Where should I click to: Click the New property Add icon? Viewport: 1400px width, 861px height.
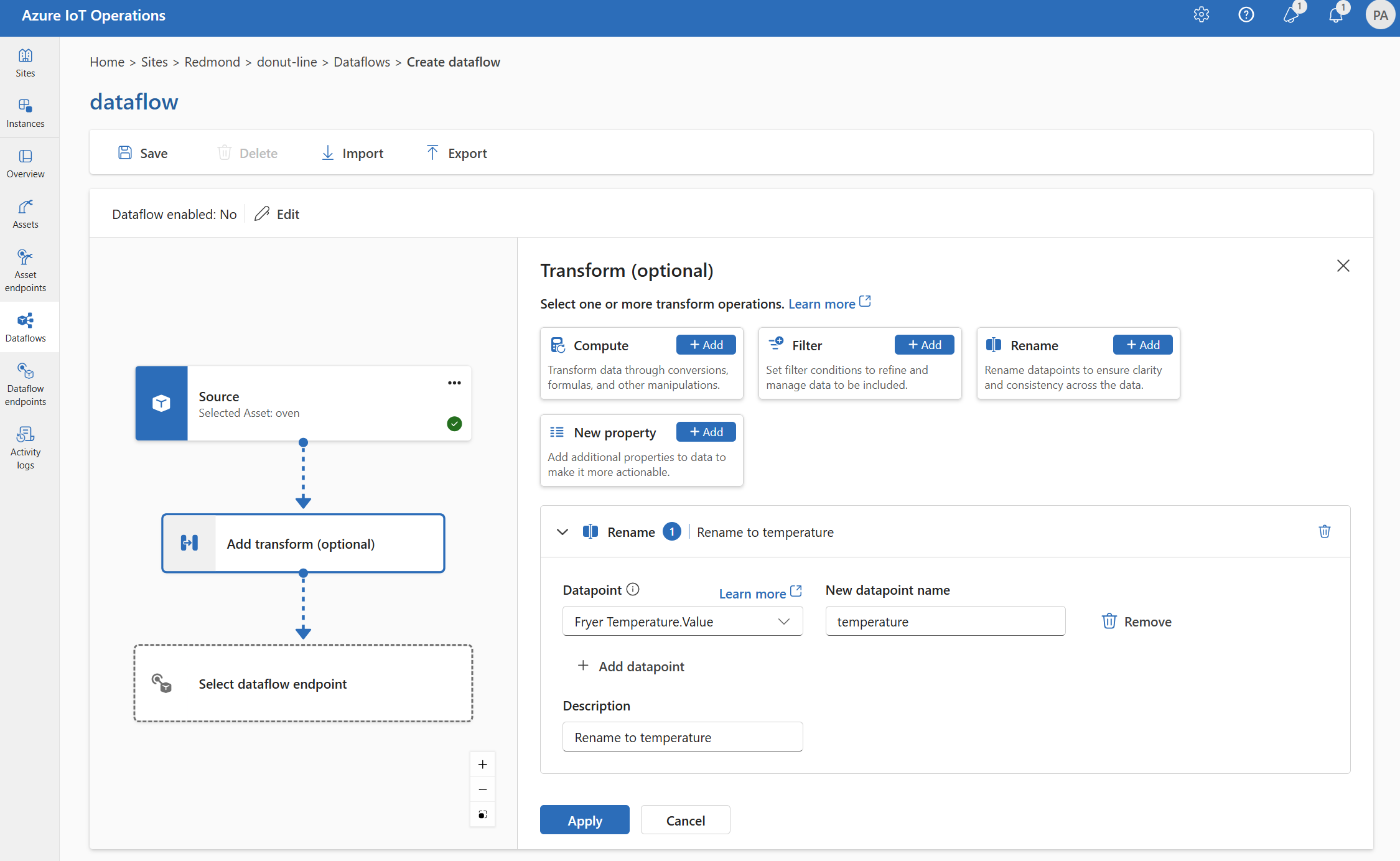[x=707, y=431]
